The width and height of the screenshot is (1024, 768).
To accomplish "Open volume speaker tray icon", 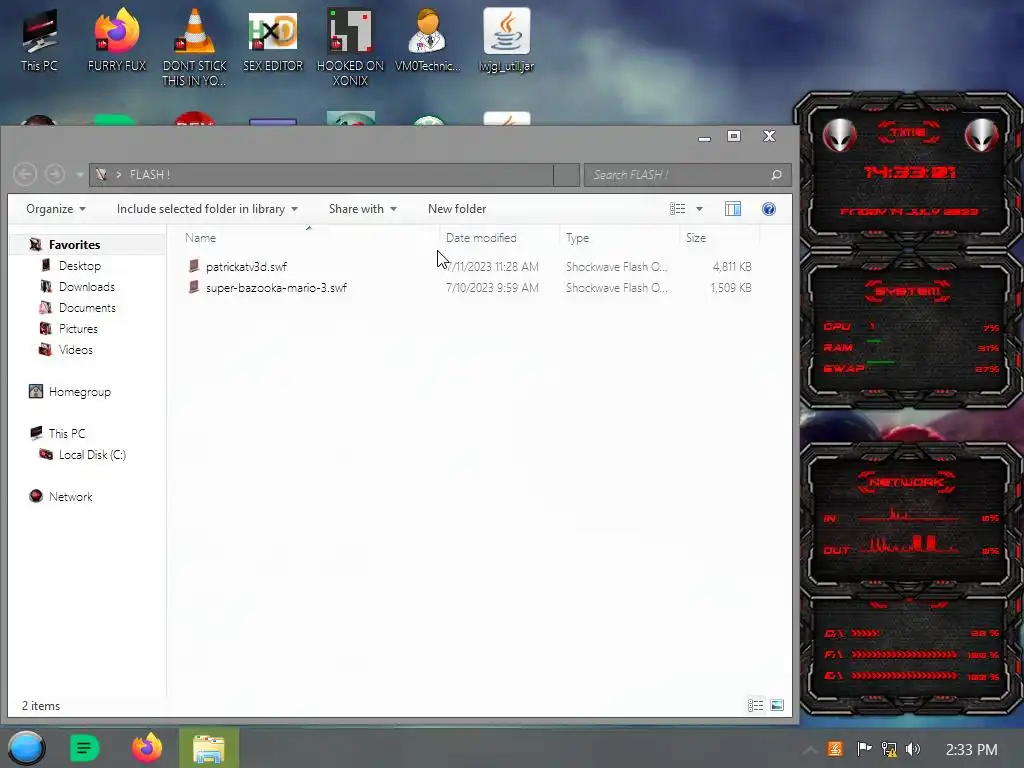I will [913, 749].
